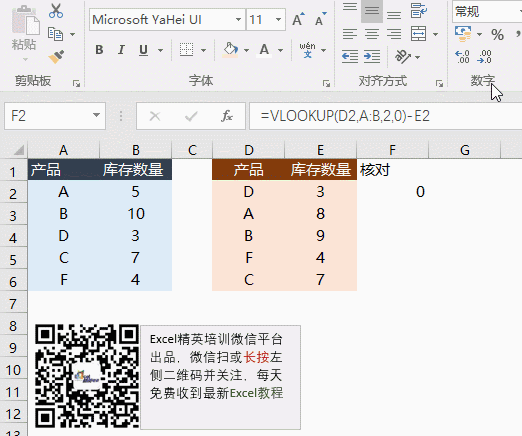Click the Paste 粘贴 button
Image resolution: width=522 pixels, height=436 pixels.
24,33
